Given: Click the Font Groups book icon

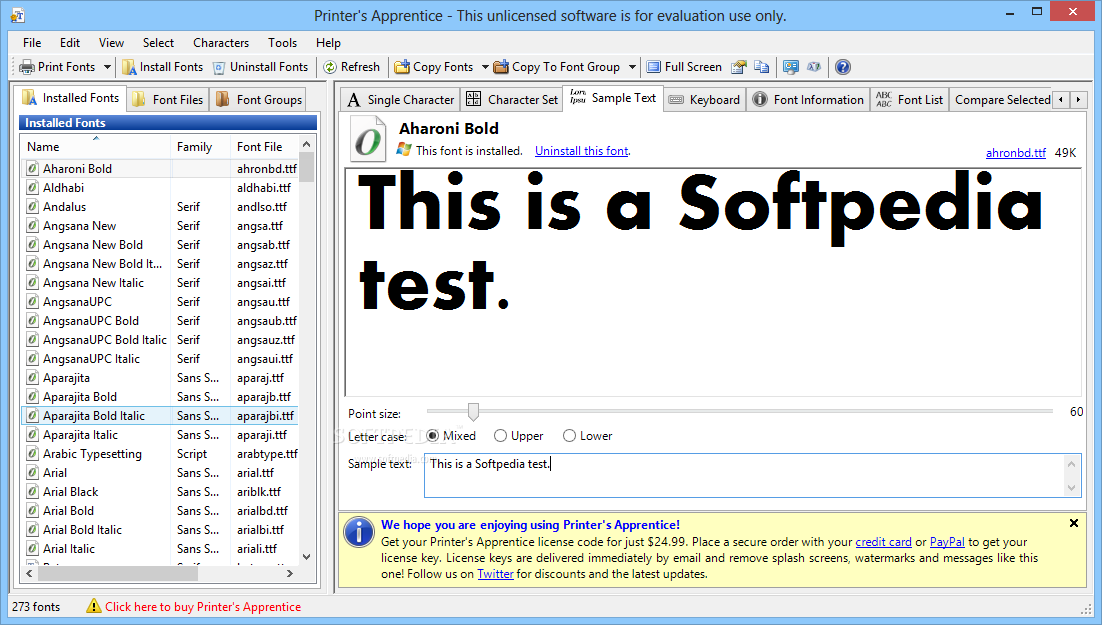Looking at the screenshot, I should [223, 99].
